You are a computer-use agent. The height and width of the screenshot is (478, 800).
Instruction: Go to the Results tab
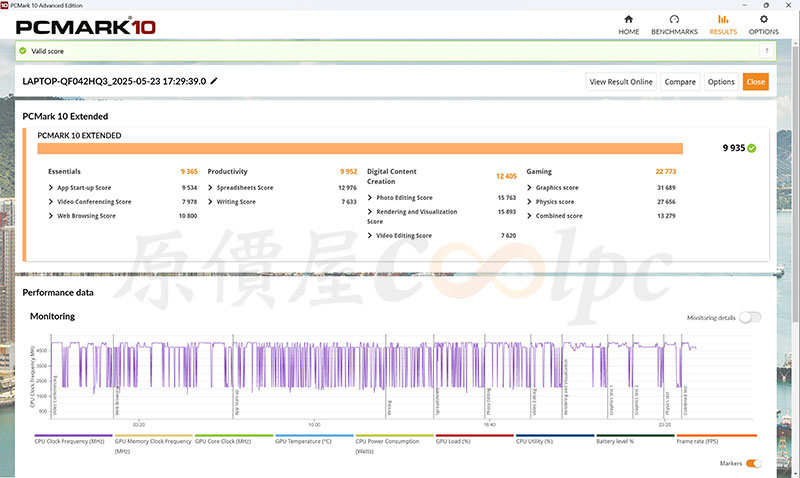[x=723, y=24]
